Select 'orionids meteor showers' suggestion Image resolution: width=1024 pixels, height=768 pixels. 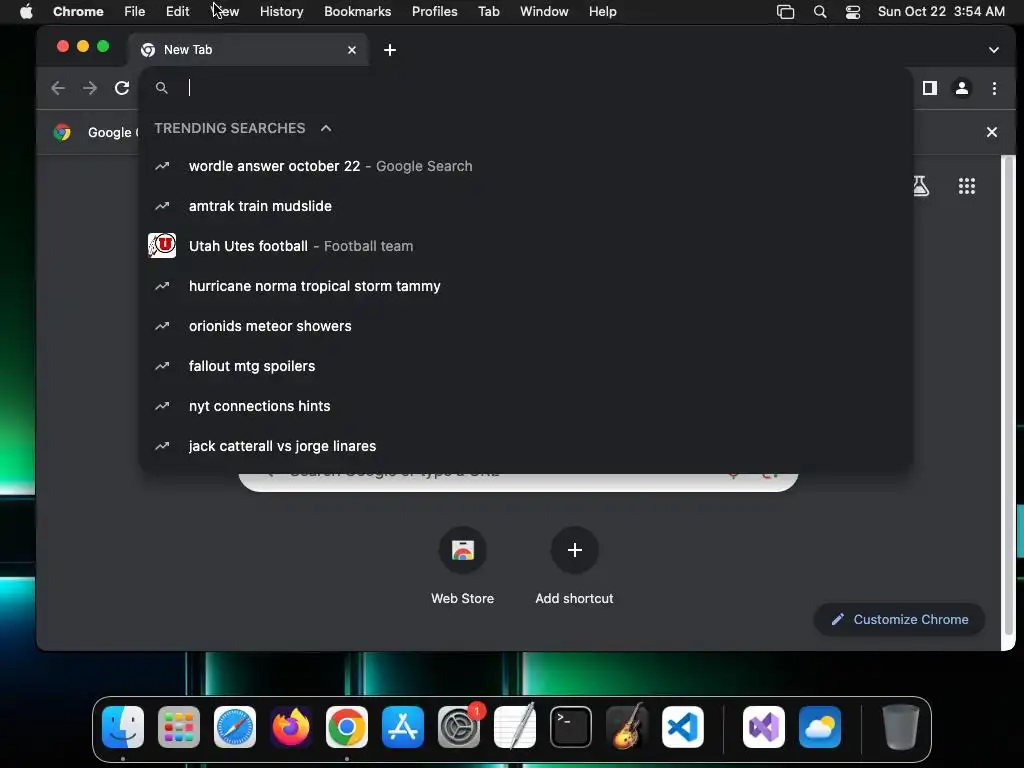526,326
